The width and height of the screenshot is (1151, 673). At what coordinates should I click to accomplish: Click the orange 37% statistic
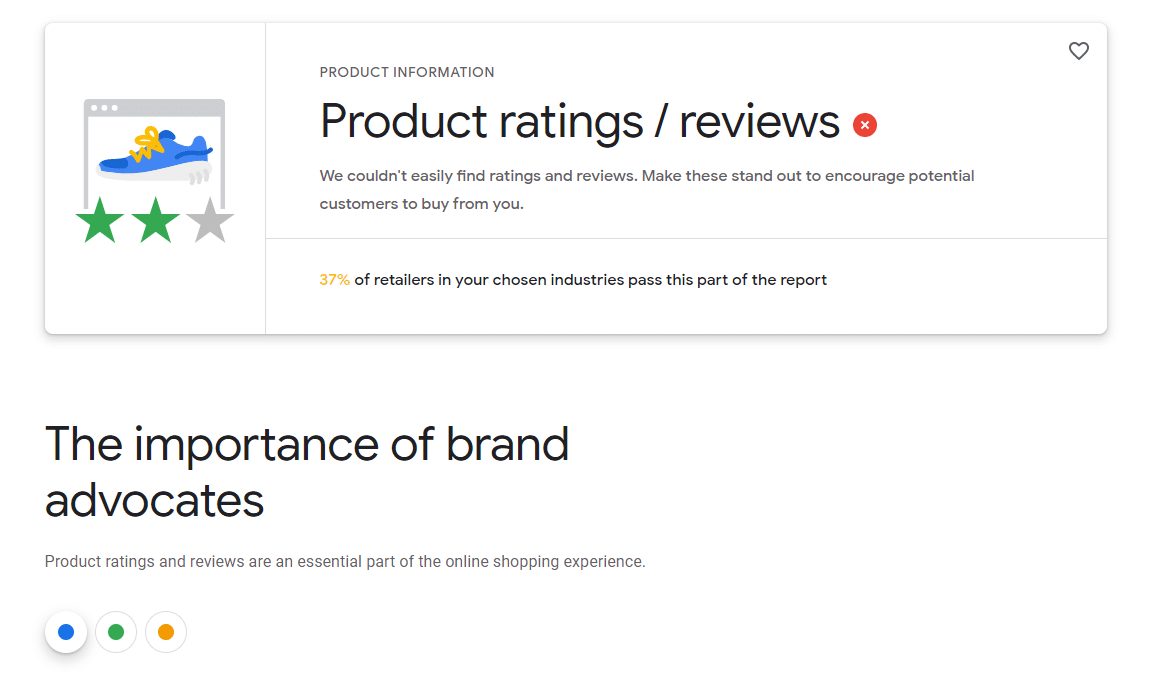(x=334, y=280)
